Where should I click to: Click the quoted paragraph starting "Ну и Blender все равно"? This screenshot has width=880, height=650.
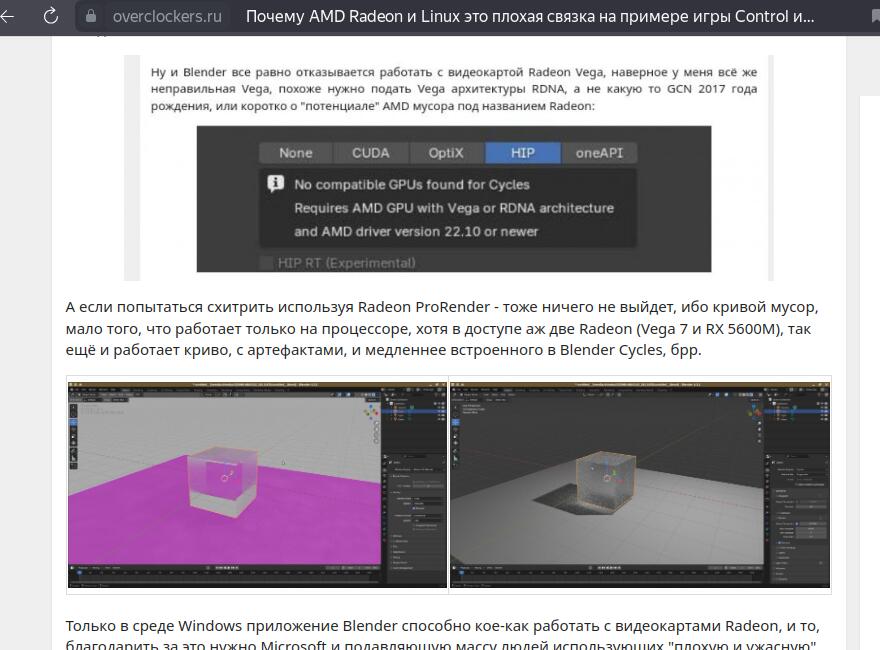click(x=453, y=89)
